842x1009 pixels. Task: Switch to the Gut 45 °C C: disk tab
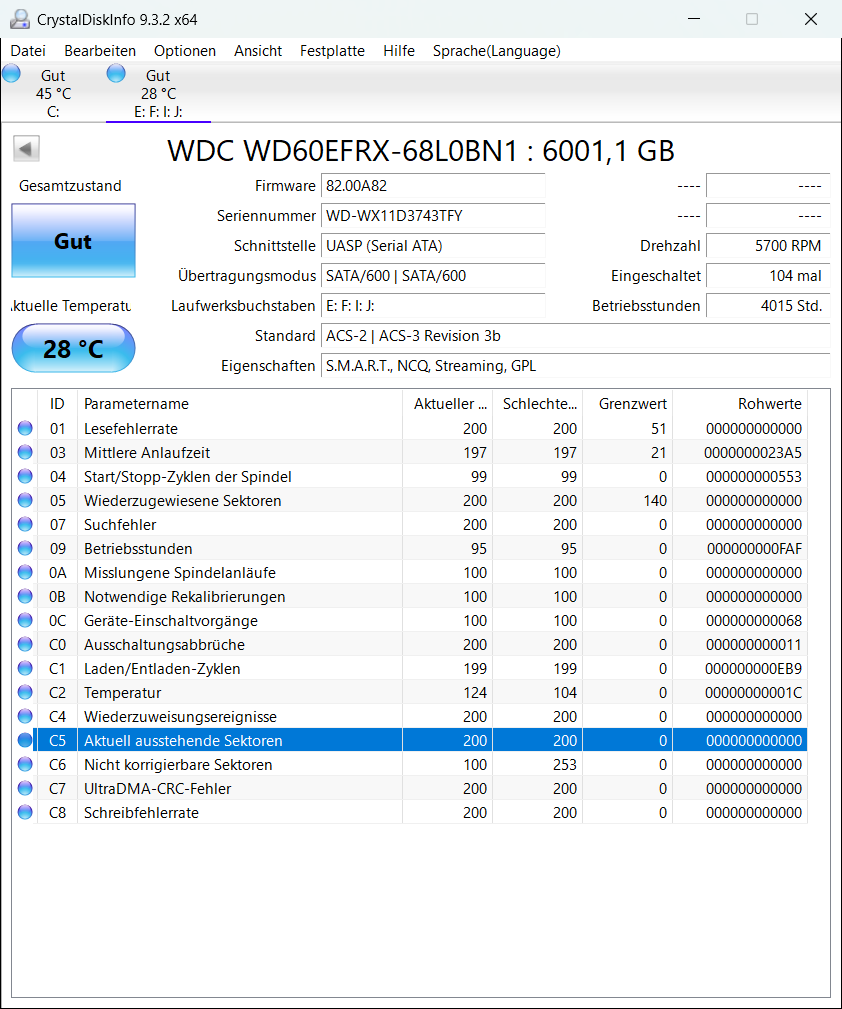point(53,93)
